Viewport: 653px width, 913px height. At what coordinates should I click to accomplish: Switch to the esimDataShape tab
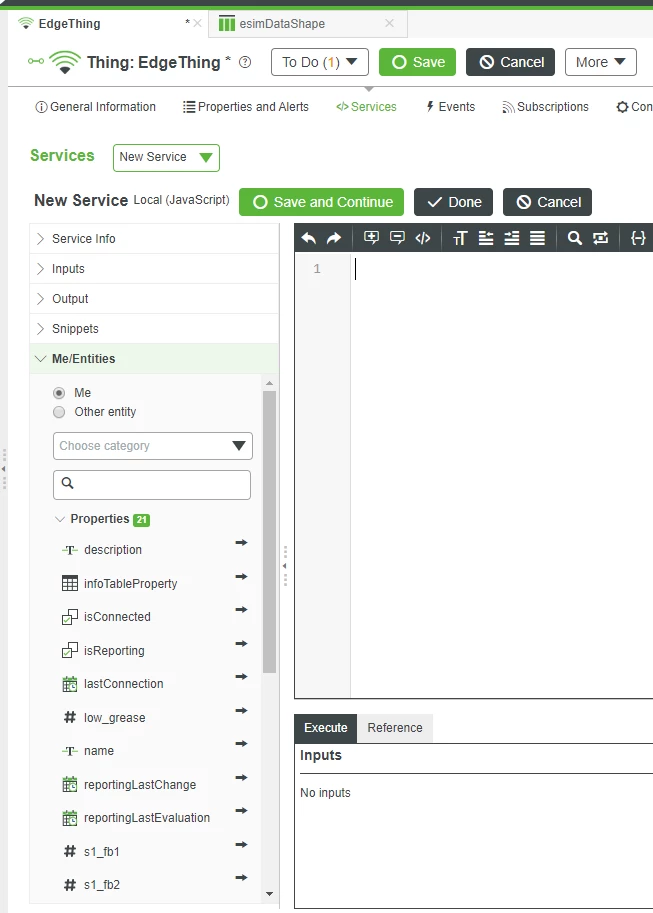click(x=282, y=24)
